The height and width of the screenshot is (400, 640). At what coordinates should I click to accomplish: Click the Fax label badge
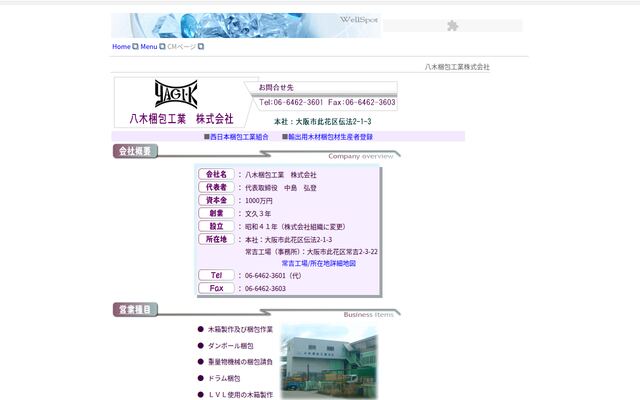coord(216,288)
